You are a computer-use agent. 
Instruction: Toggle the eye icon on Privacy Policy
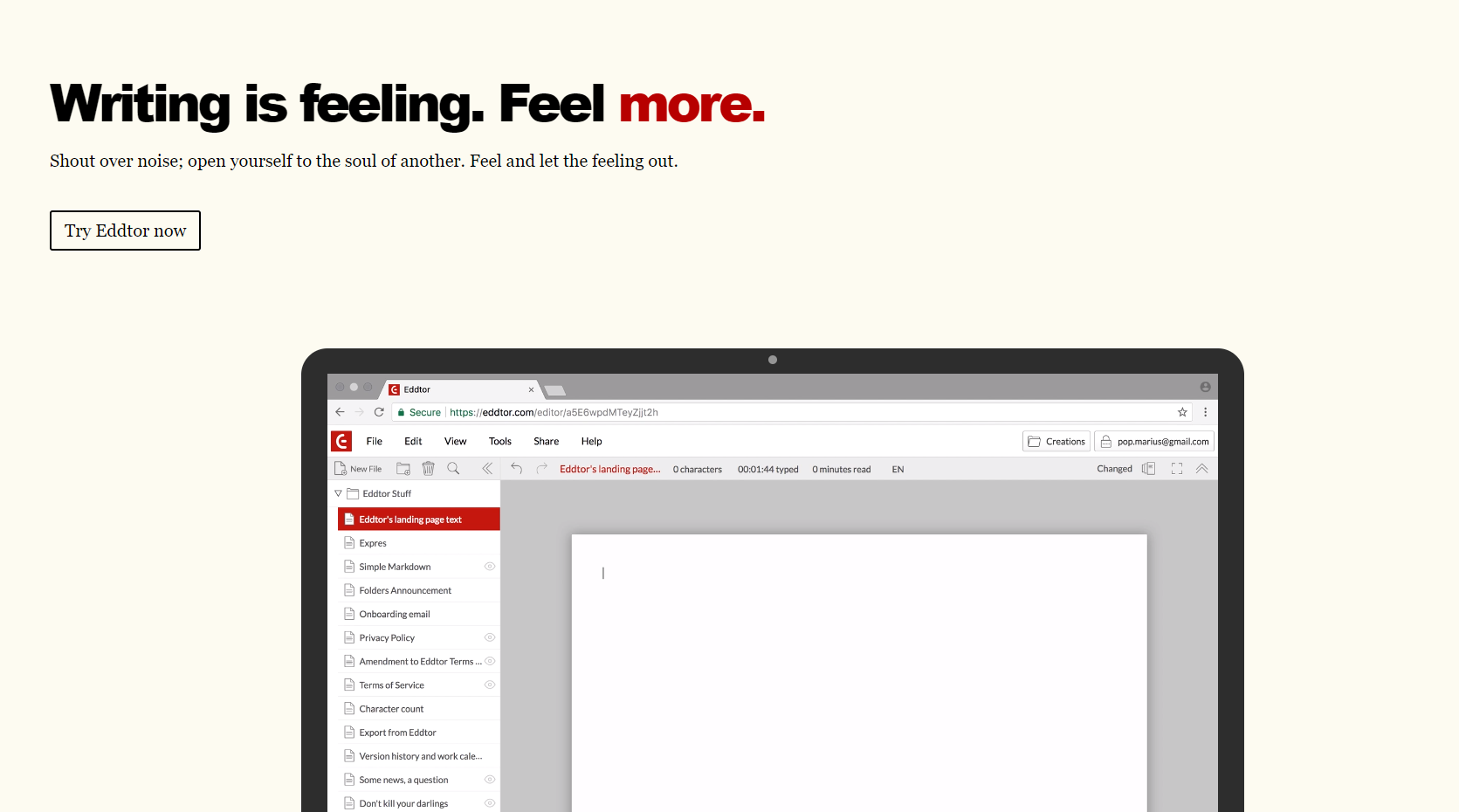point(490,637)
